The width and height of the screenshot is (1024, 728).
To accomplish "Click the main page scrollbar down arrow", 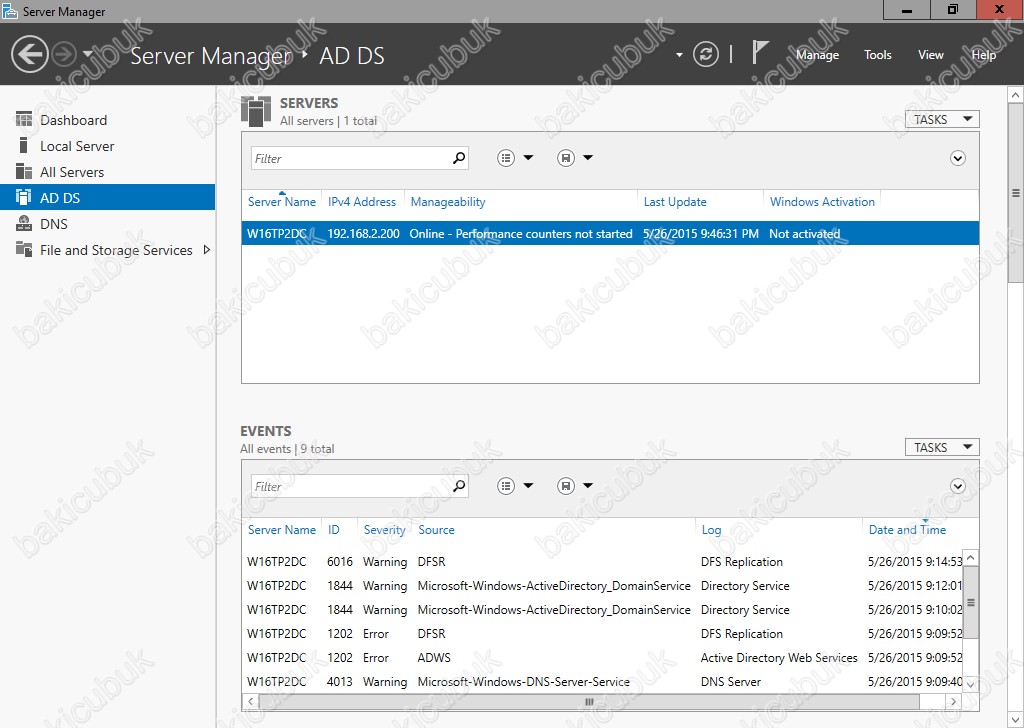I will pyautogui.click(x=1016, y=720).
